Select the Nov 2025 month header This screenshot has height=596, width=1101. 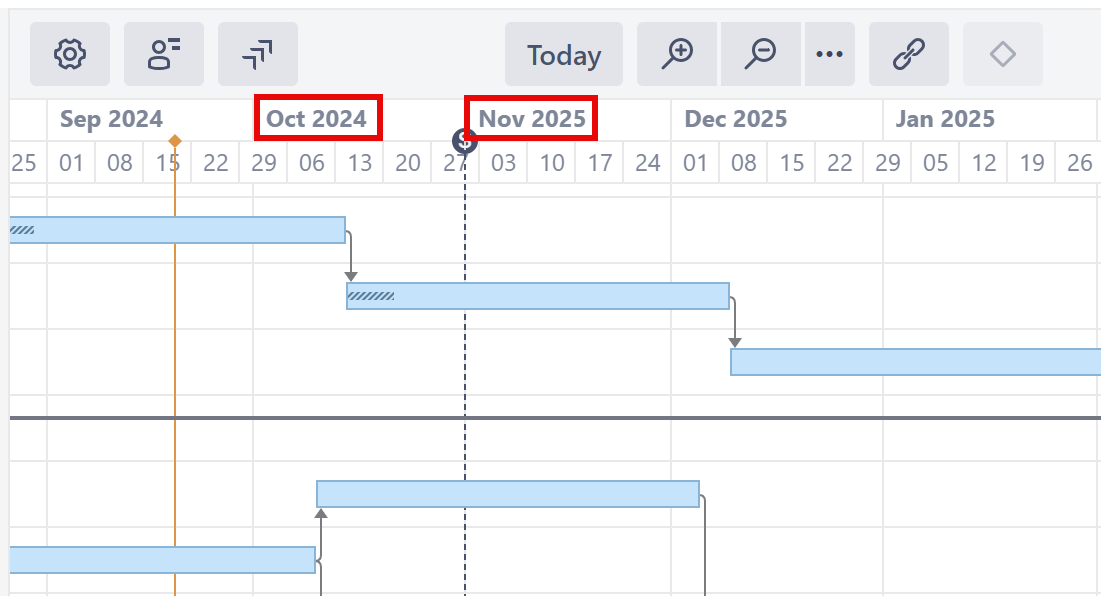pyautogui.click(x=531, y=118)
